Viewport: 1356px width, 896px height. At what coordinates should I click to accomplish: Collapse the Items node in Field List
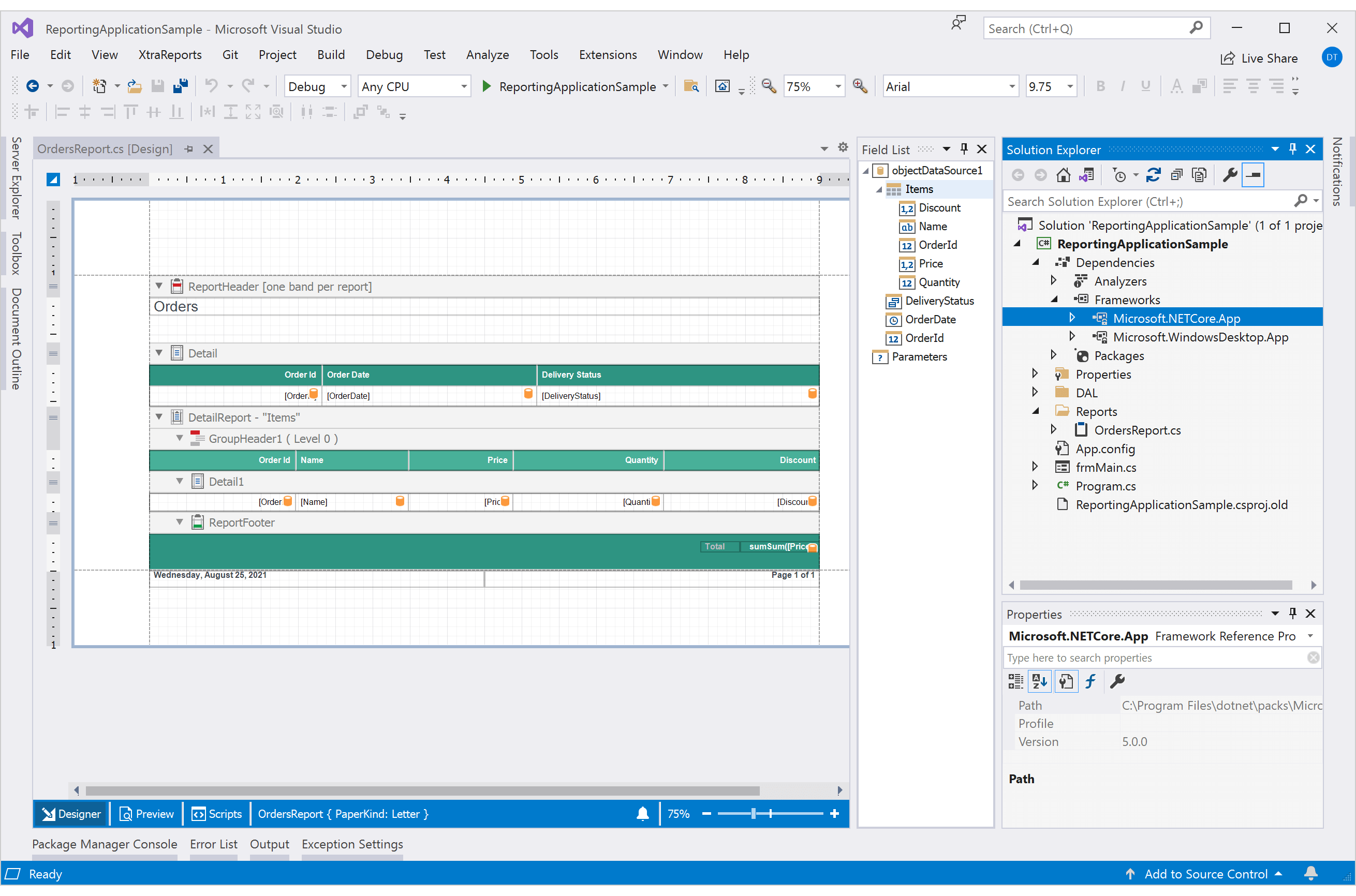click(x=880, y=189)
